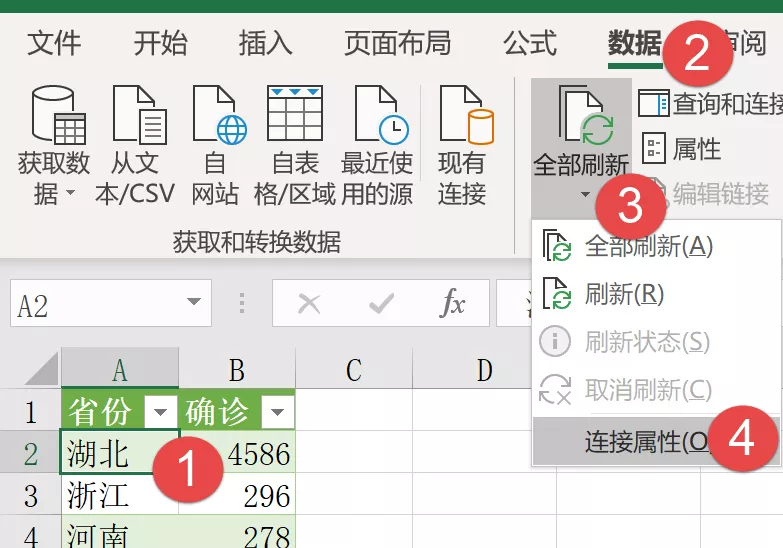Expand the 获取数据 dropdown arrow

pyautogui.click(x=70, y=192)
